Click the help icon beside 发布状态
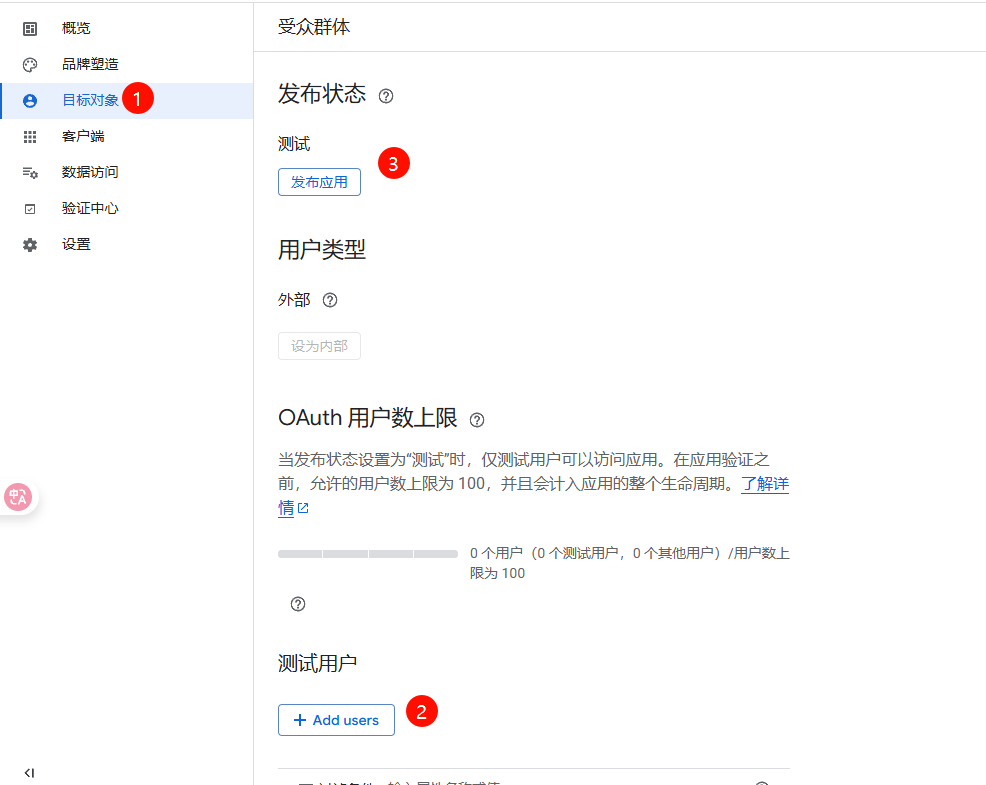The image size is (986, 785). click(386, 96)
